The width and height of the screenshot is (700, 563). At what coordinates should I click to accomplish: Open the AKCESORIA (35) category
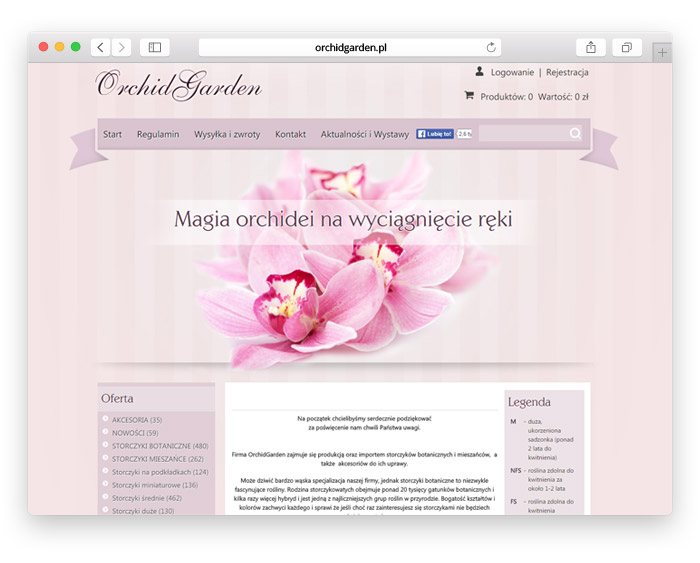pyautogui.click(x=137, y=420)
